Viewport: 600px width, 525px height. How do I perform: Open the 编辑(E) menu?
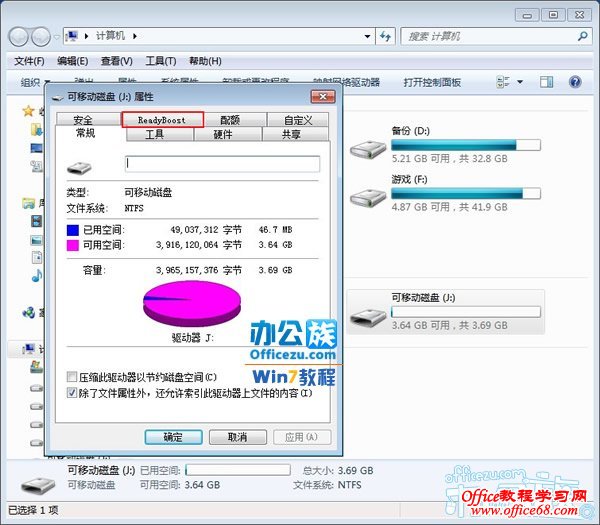coord(72,61)
